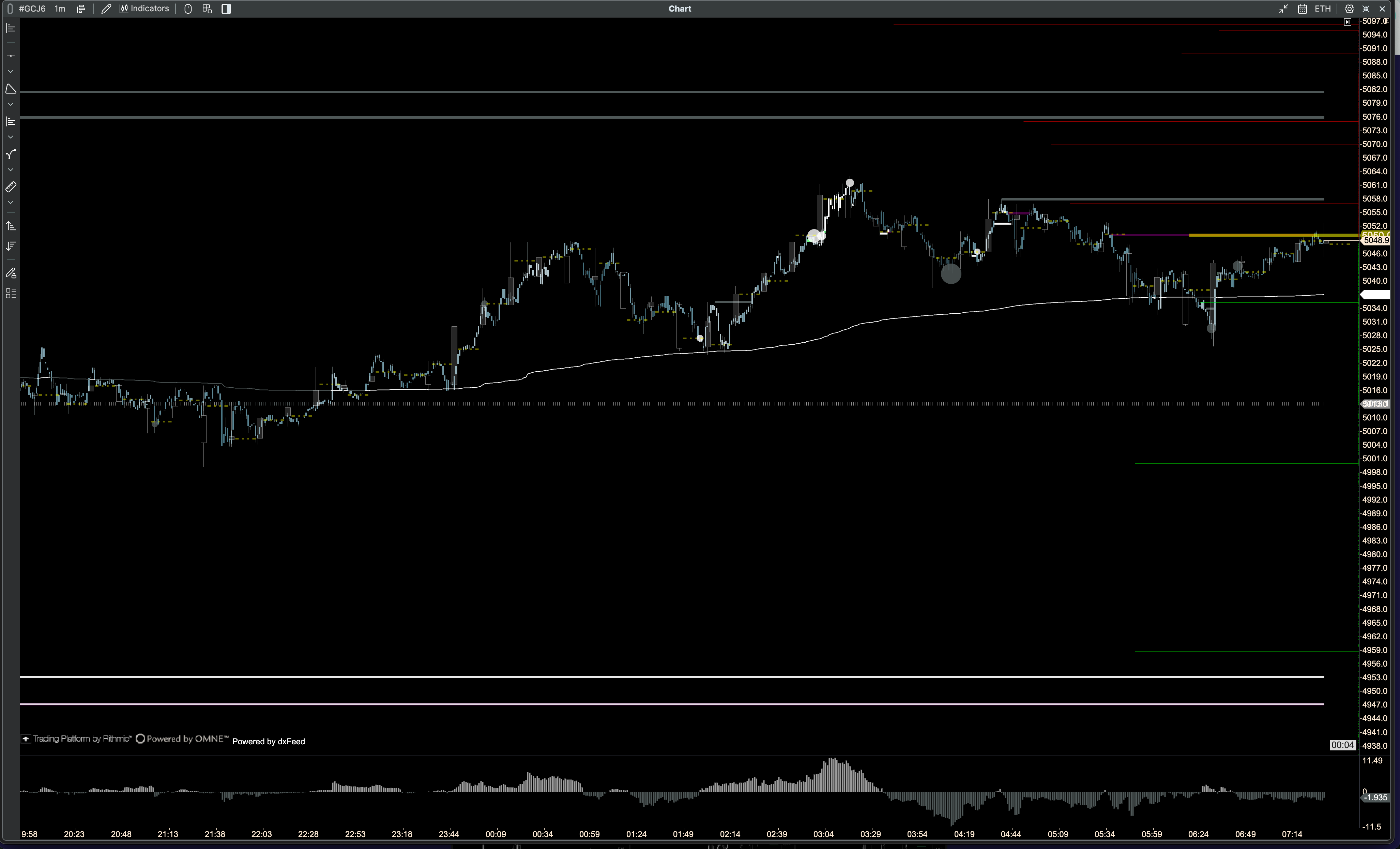Select the triangle shape drawing tool
The image size is (1400, 849).
click(x=11, y=89)
